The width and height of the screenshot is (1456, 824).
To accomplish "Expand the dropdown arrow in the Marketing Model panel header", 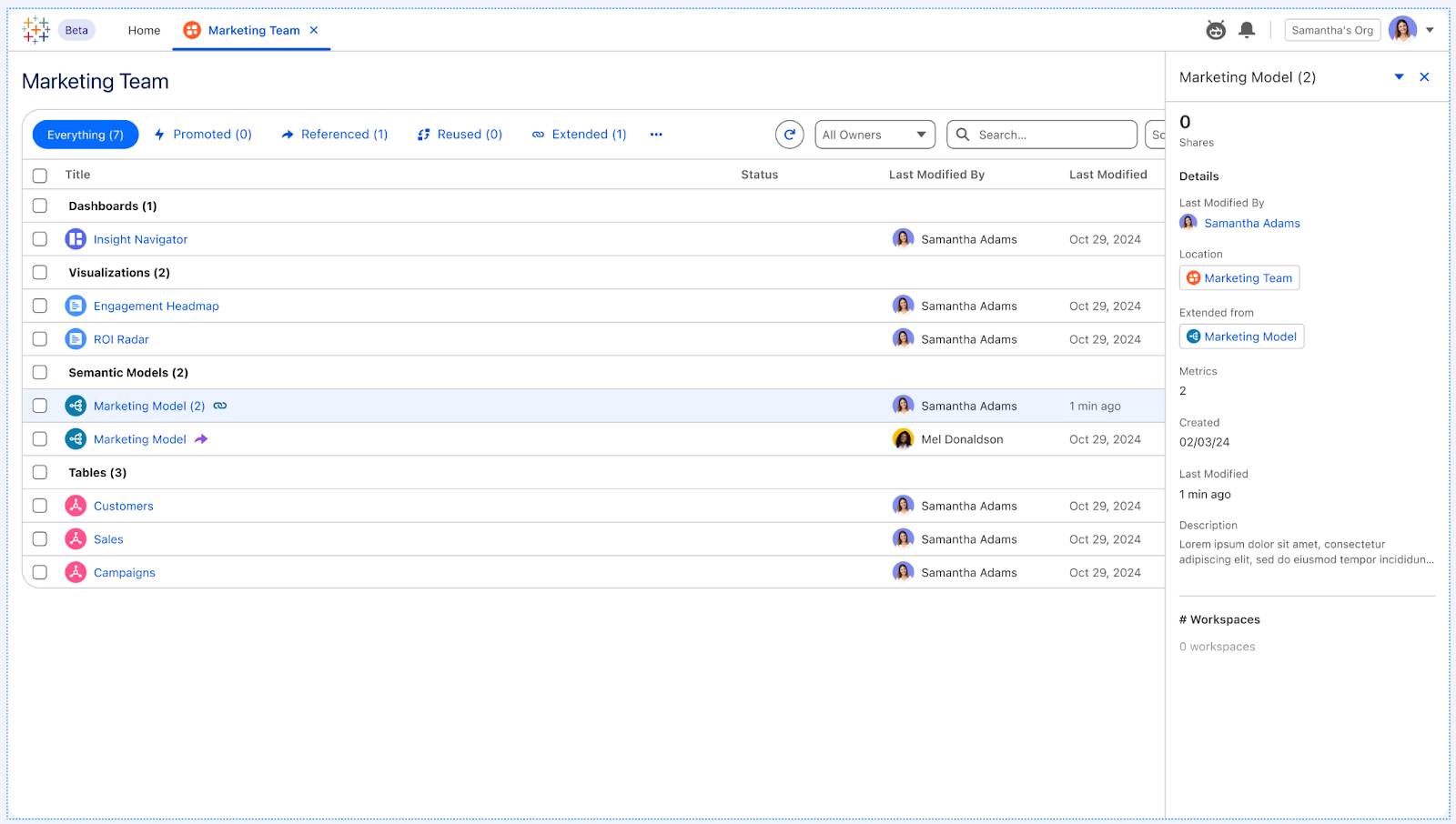I will point(1400,77).
